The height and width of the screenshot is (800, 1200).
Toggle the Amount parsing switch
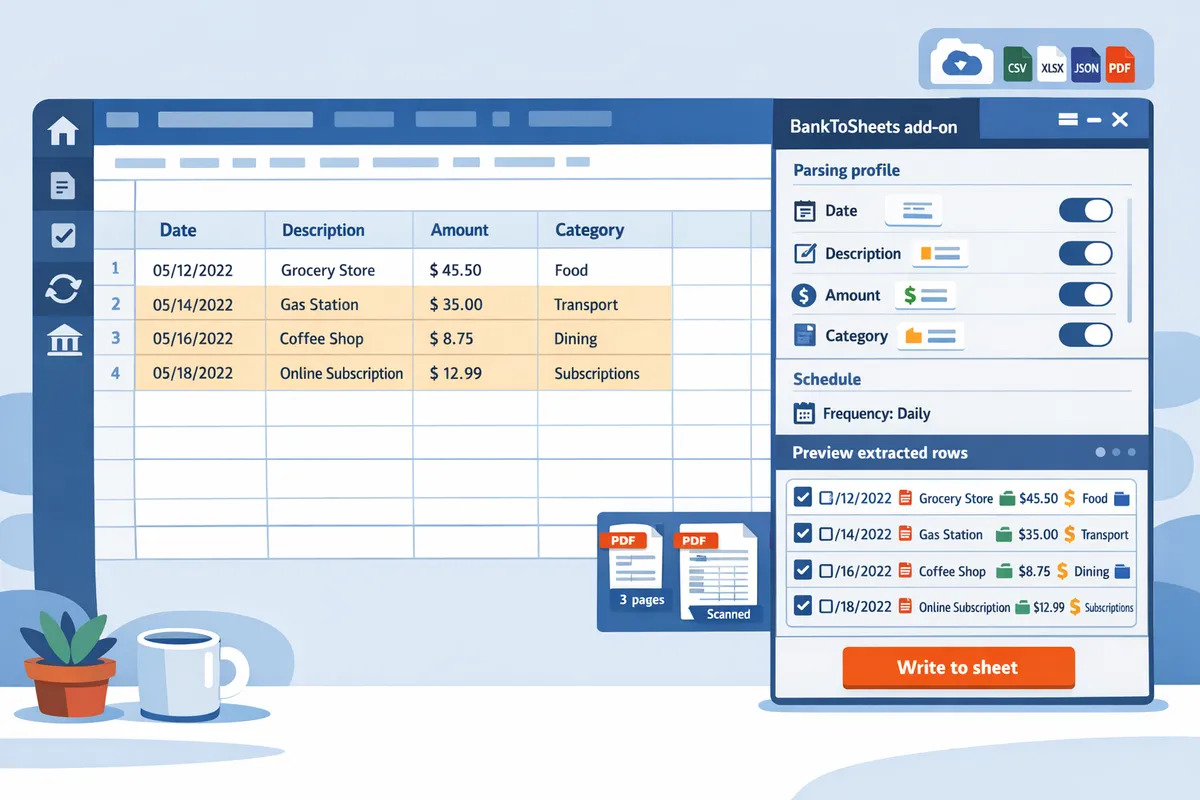coord(1085,294)
